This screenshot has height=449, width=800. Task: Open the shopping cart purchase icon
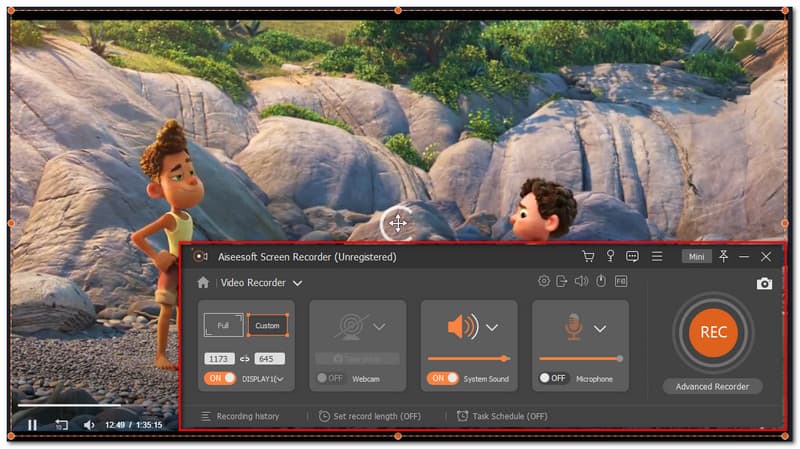[x=588, y=256]
